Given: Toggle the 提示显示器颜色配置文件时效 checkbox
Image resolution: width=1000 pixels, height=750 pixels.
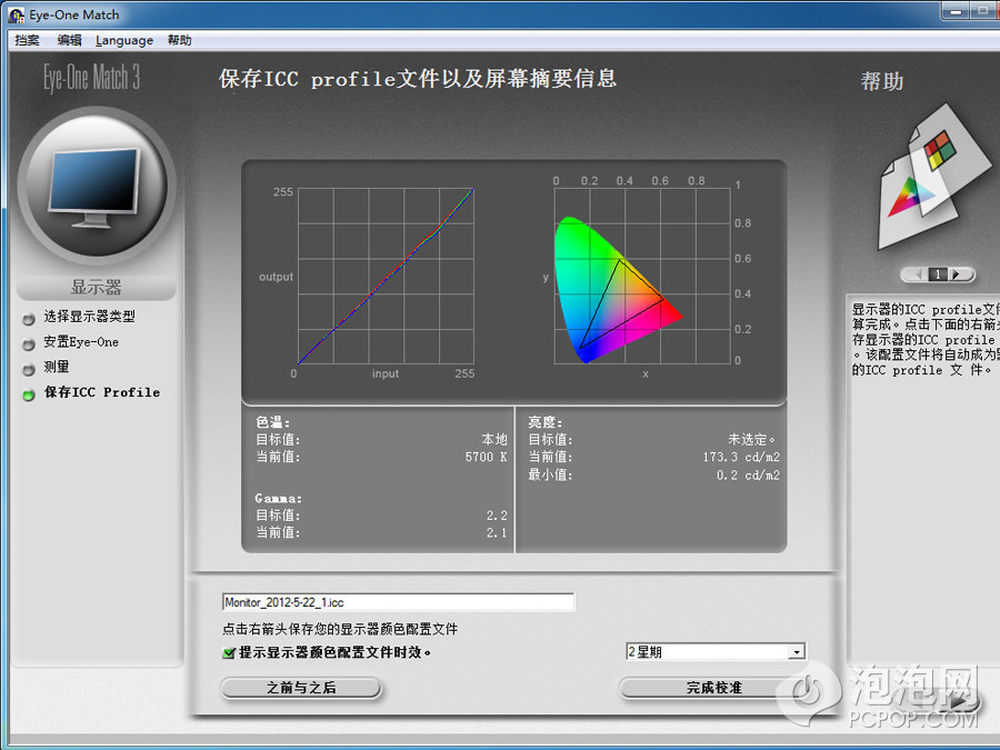Looking at the screenshot, I should click(229, 652).
